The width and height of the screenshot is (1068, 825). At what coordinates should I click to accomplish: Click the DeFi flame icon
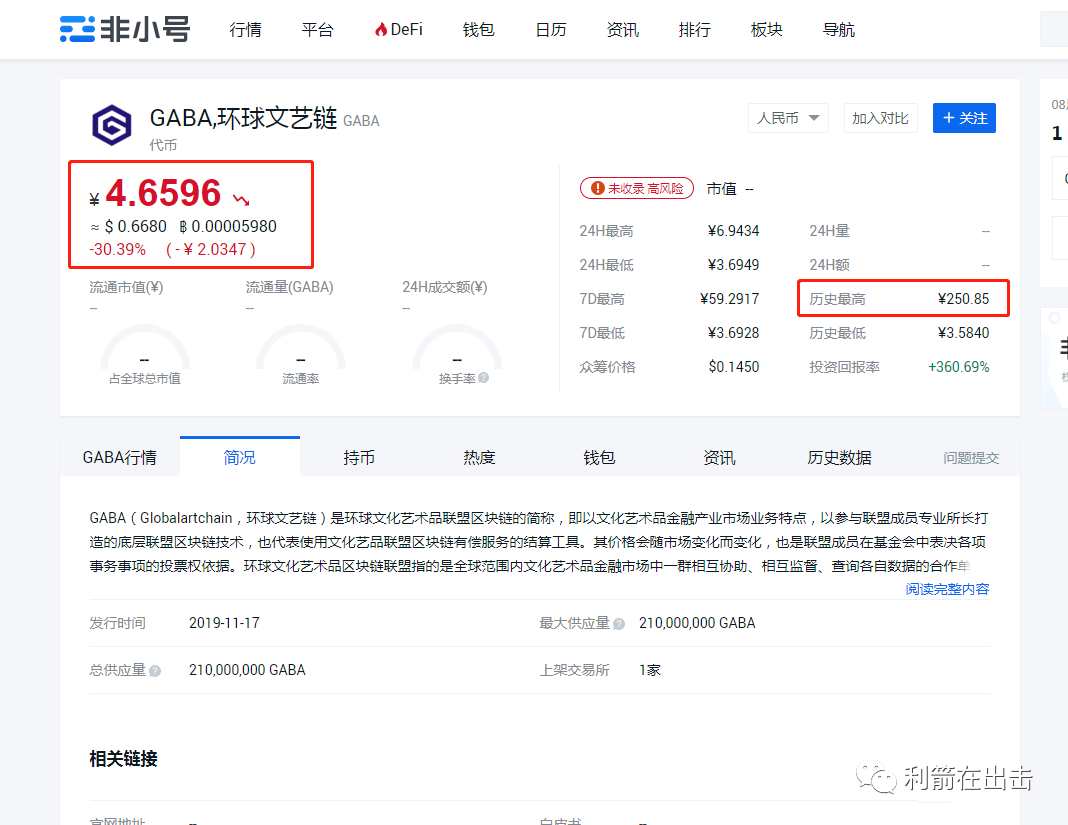coord(381,29)
